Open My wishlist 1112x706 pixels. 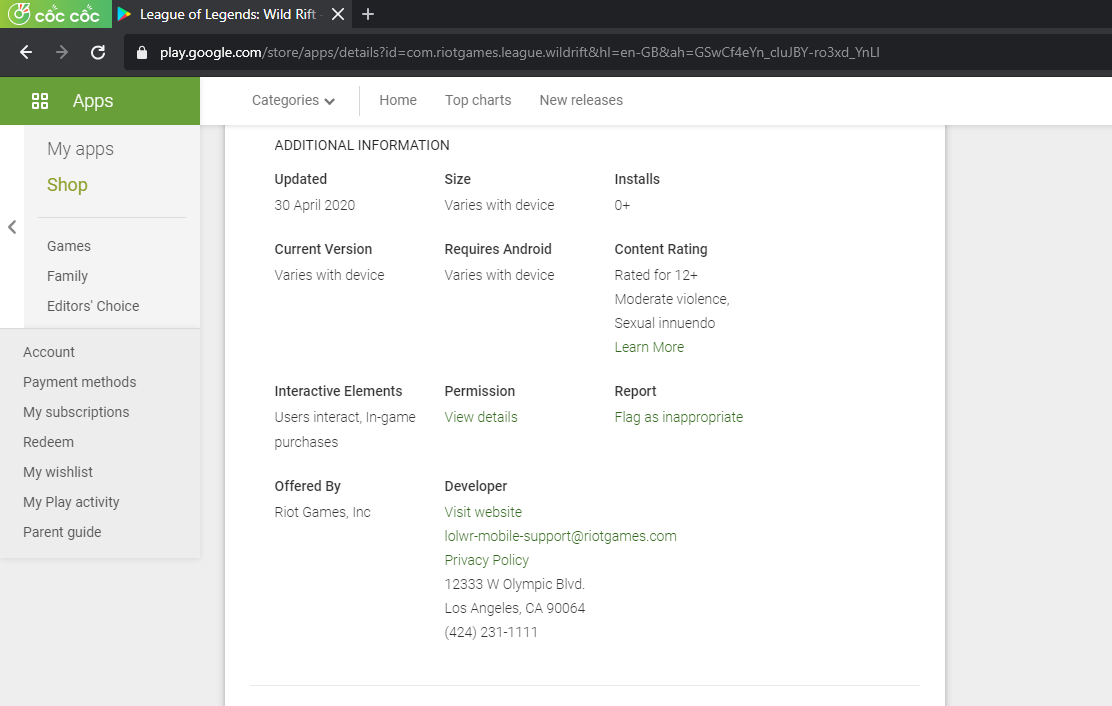(x=57, y=472)
